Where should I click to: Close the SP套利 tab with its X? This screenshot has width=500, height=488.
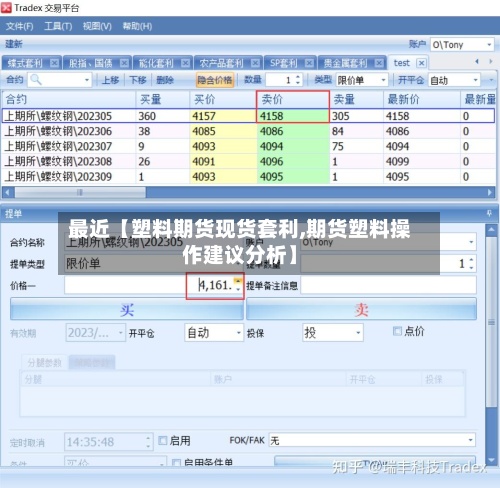(x=309, y=63)
